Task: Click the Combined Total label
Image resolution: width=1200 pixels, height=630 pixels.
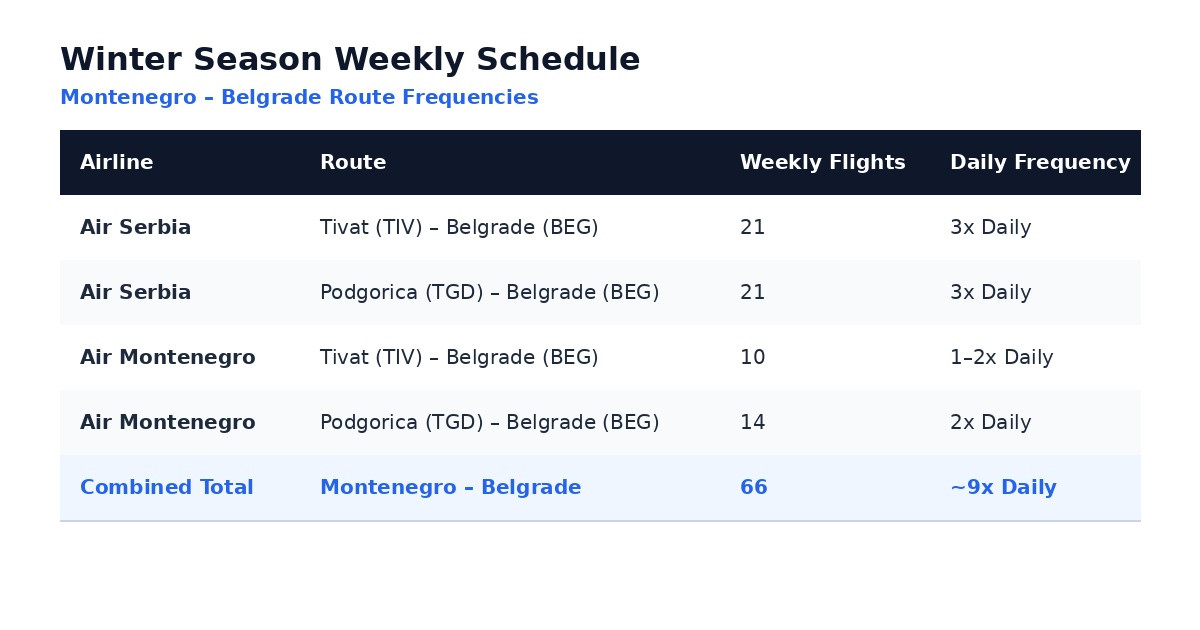Action: pyautogui.click(x=167, y=488)
